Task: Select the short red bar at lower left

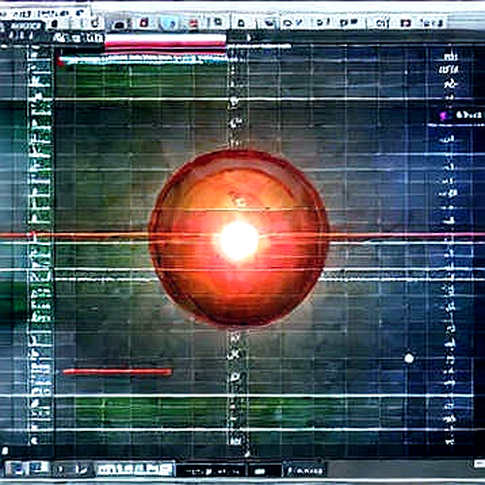Action: pos(117,371)
